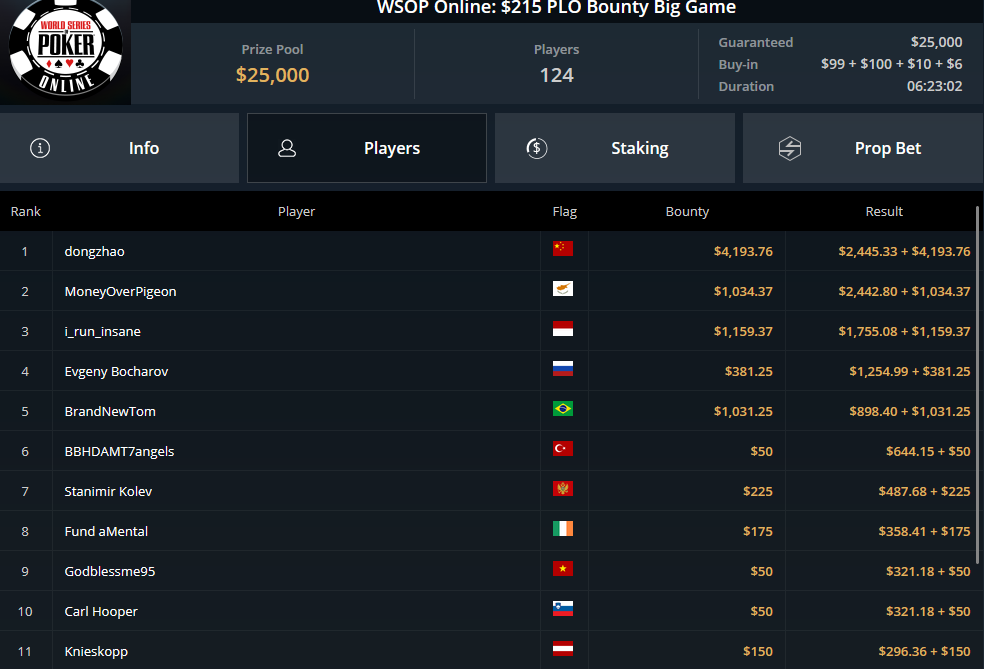Click the players list vertical scrollbar
Screen dimensions: 984x669
(x=978, y=385)
